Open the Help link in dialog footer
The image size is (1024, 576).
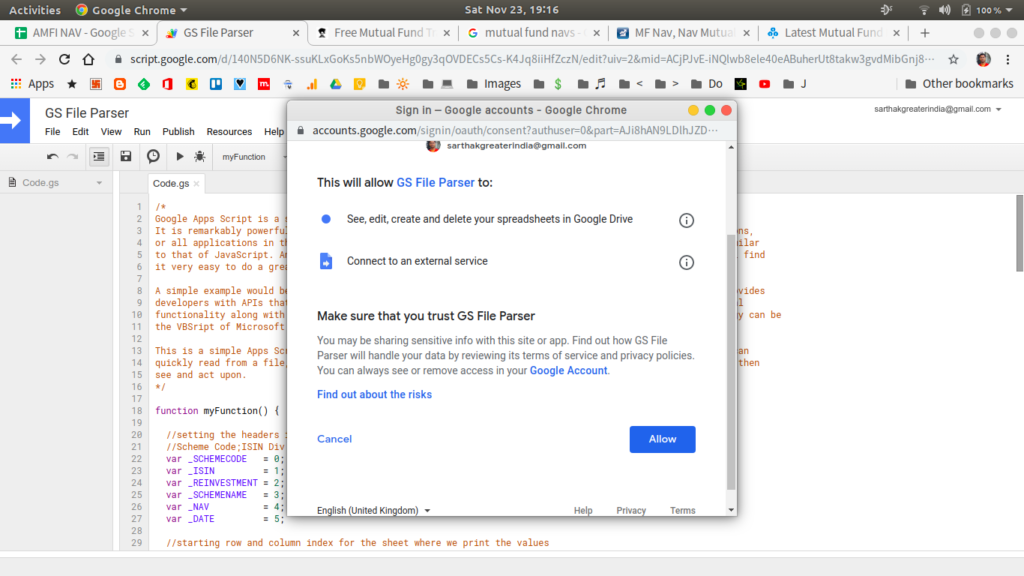(583, 511)
